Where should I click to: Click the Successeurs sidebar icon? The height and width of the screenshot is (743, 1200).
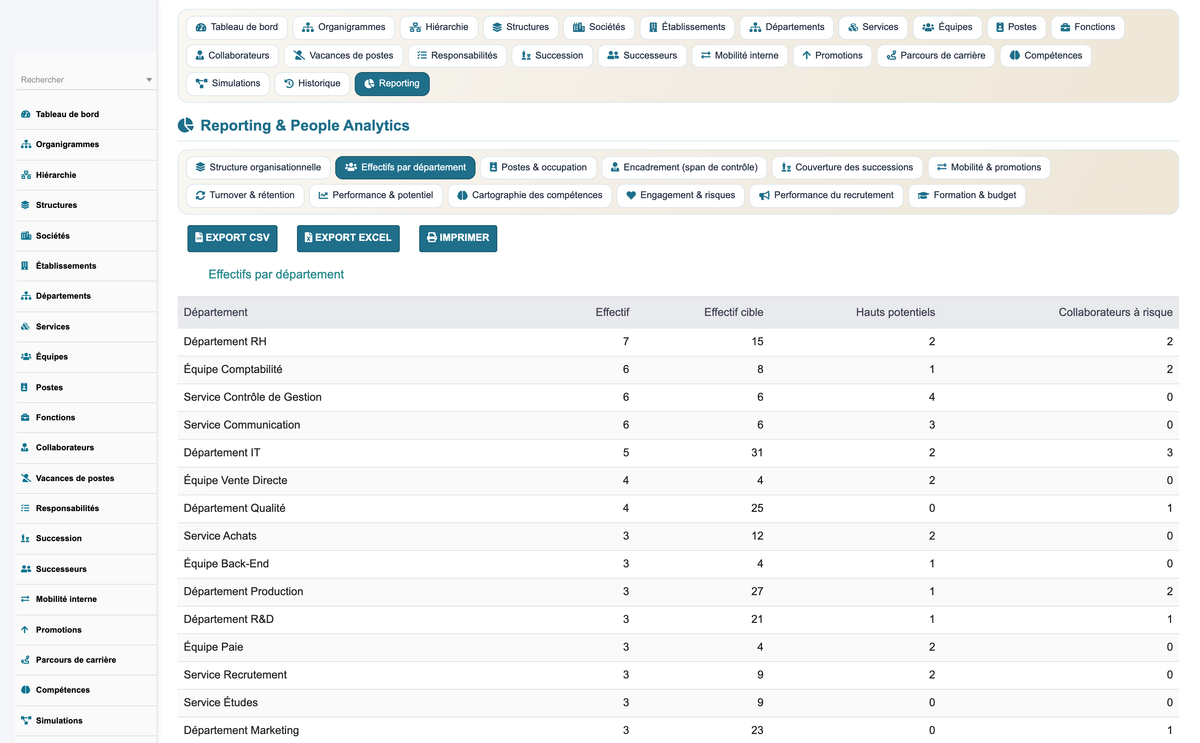tap(25, 569)
